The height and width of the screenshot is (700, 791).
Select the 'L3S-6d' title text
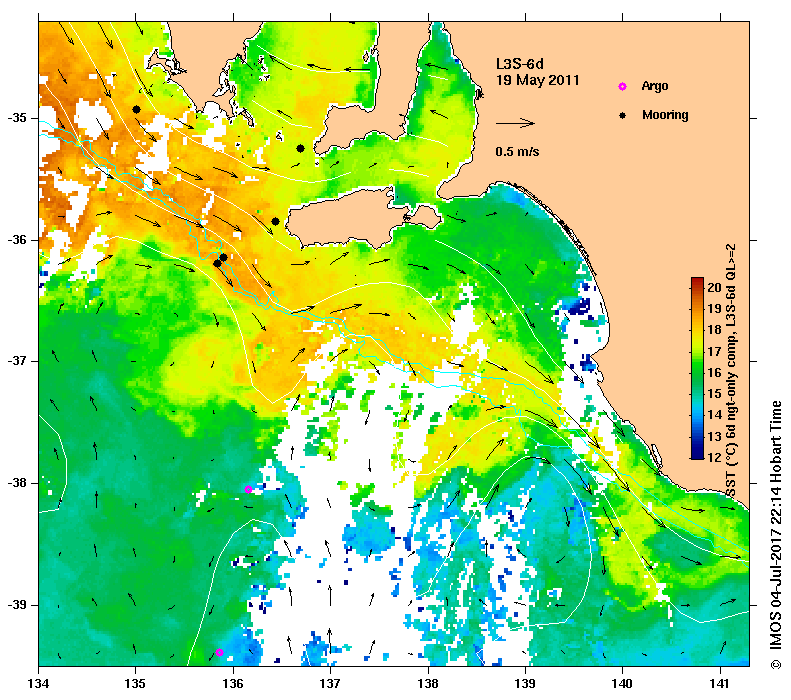[x=520, y=64]
